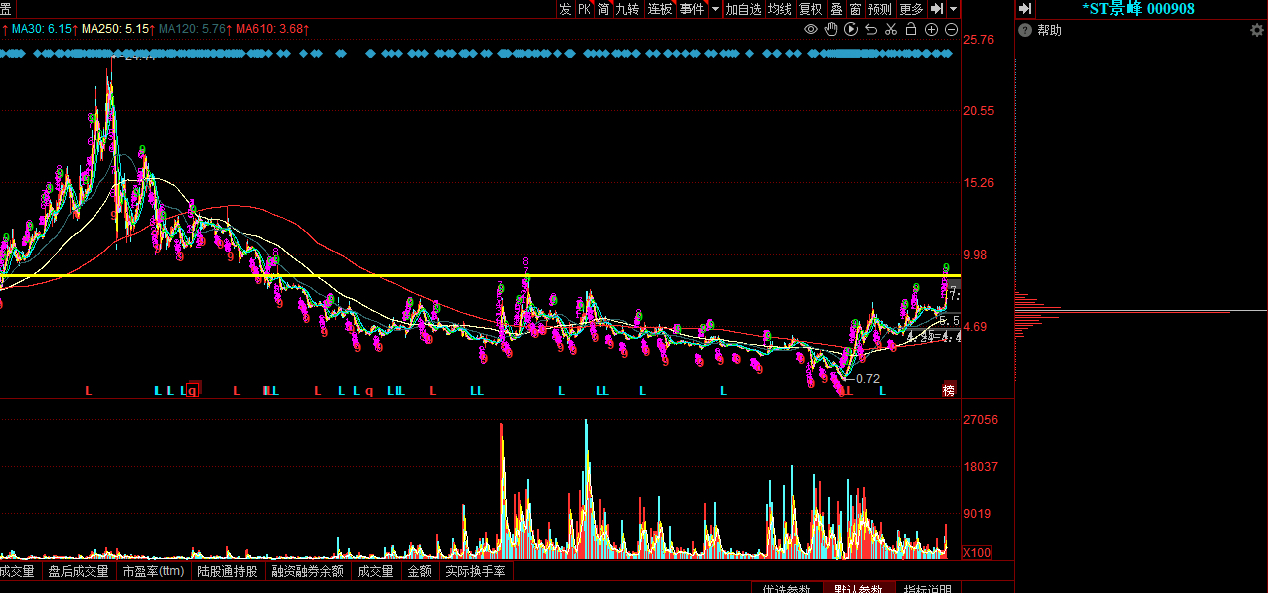This screenshot has height=593, width=1268.
Task: Toggle the padlock lock icon
Action: (911, 29)
